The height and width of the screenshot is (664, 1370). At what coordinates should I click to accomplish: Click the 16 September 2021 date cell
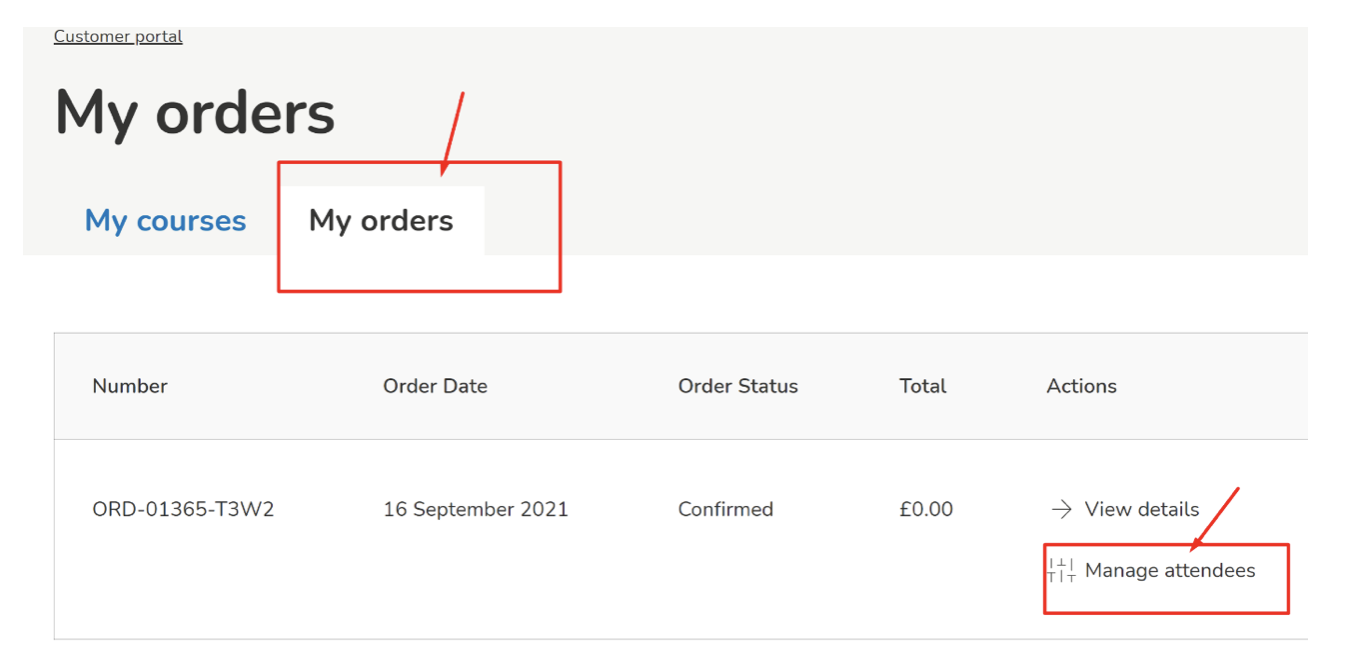(475, 510)
